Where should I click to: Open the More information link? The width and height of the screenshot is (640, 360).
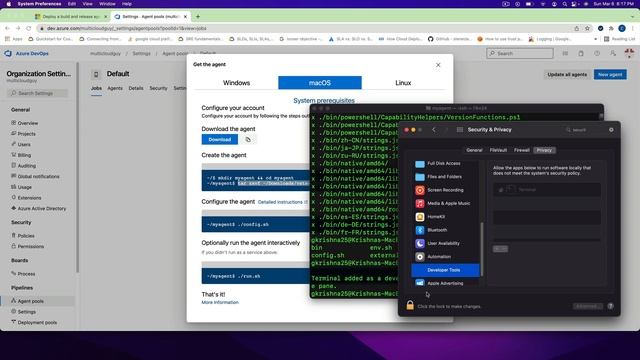(220, 302)
